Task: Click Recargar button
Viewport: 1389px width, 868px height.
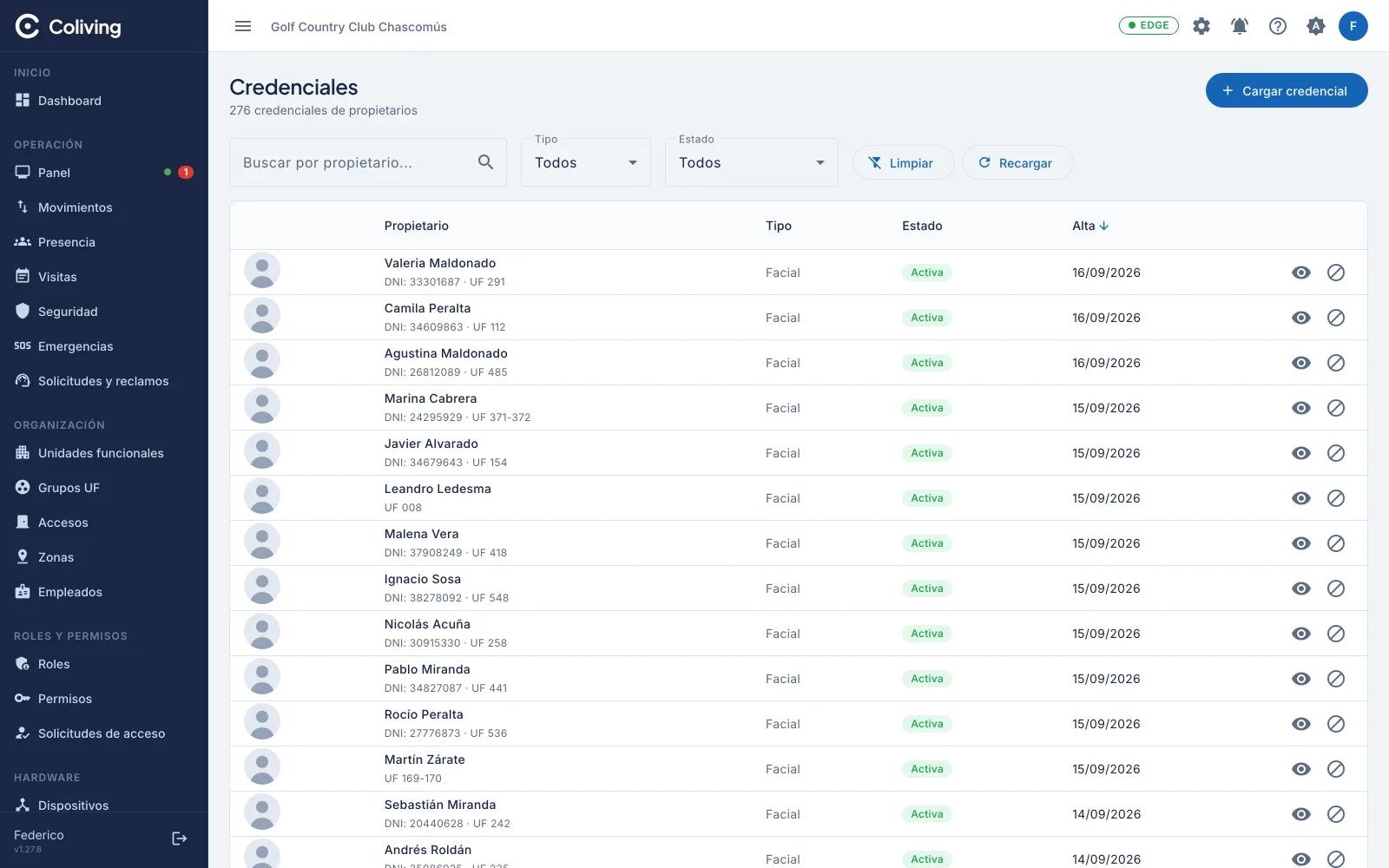Action: tap(1017, 162)
